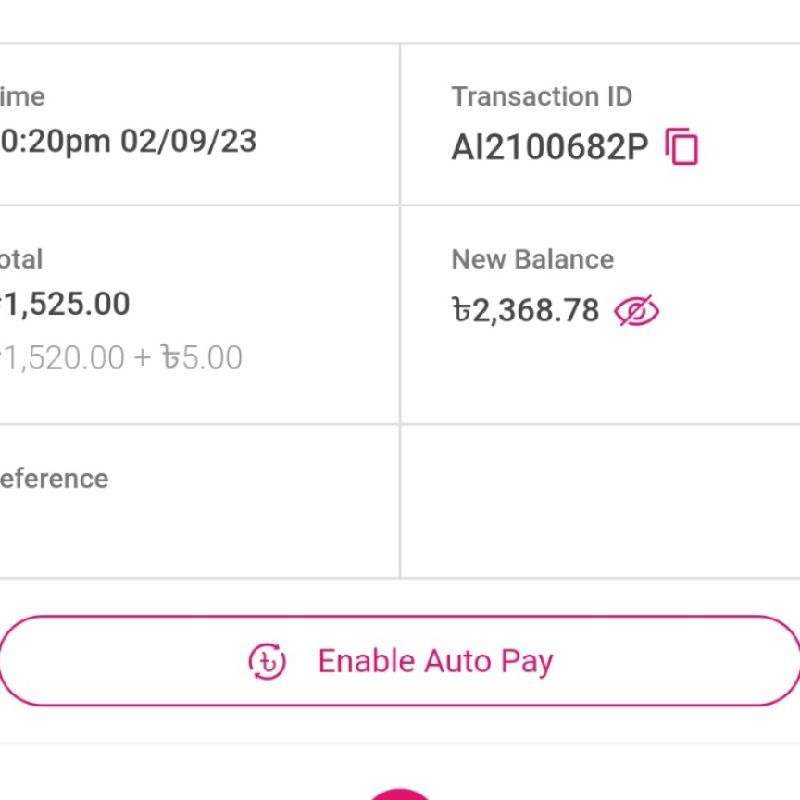The image size is (800, 800).
Task: Tap the total amount 1,525.00
Action: pos(68,304)
